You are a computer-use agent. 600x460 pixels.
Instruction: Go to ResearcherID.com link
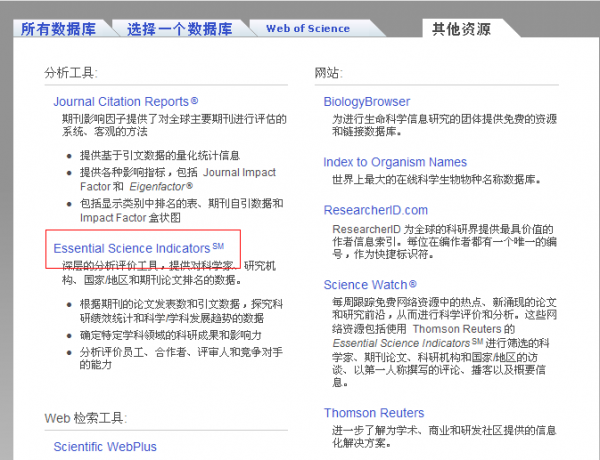pos(375,210)
